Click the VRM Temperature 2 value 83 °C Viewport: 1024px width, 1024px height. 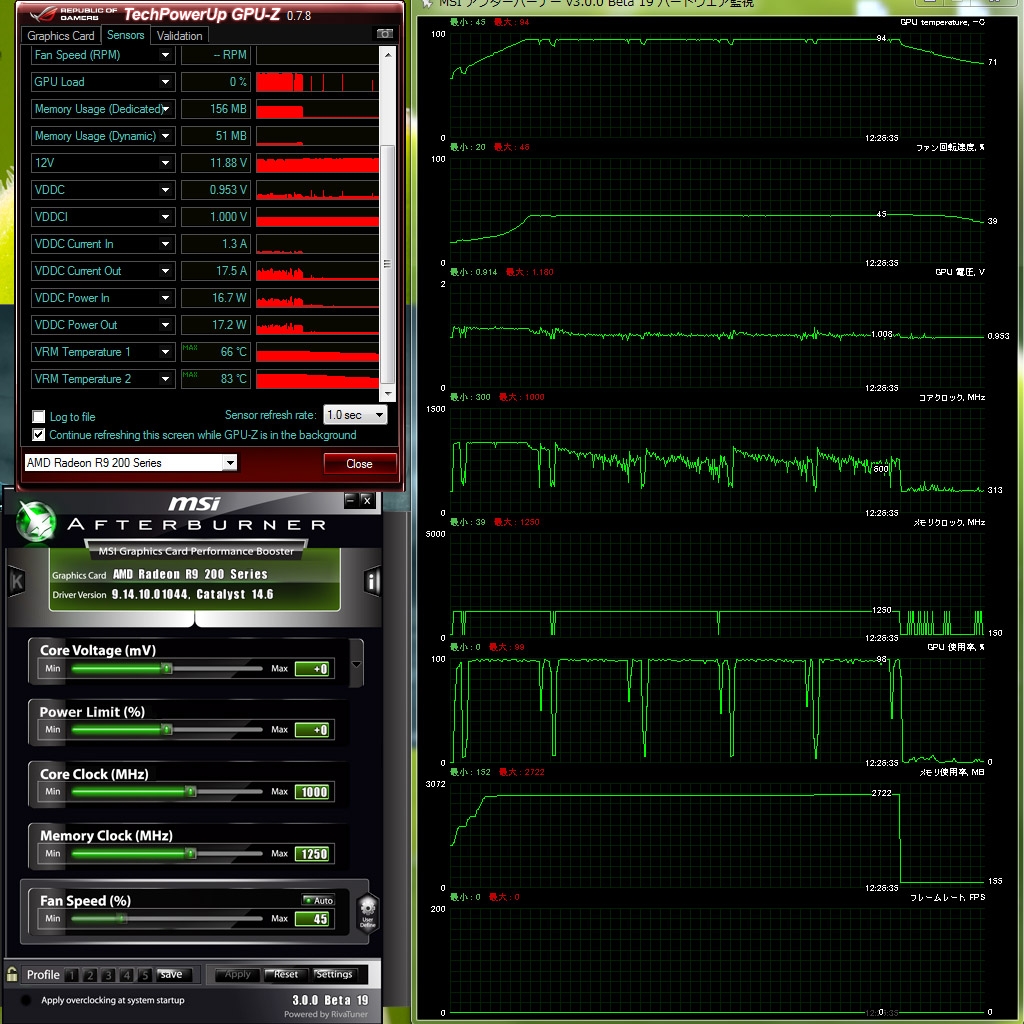tap(216, 379)
